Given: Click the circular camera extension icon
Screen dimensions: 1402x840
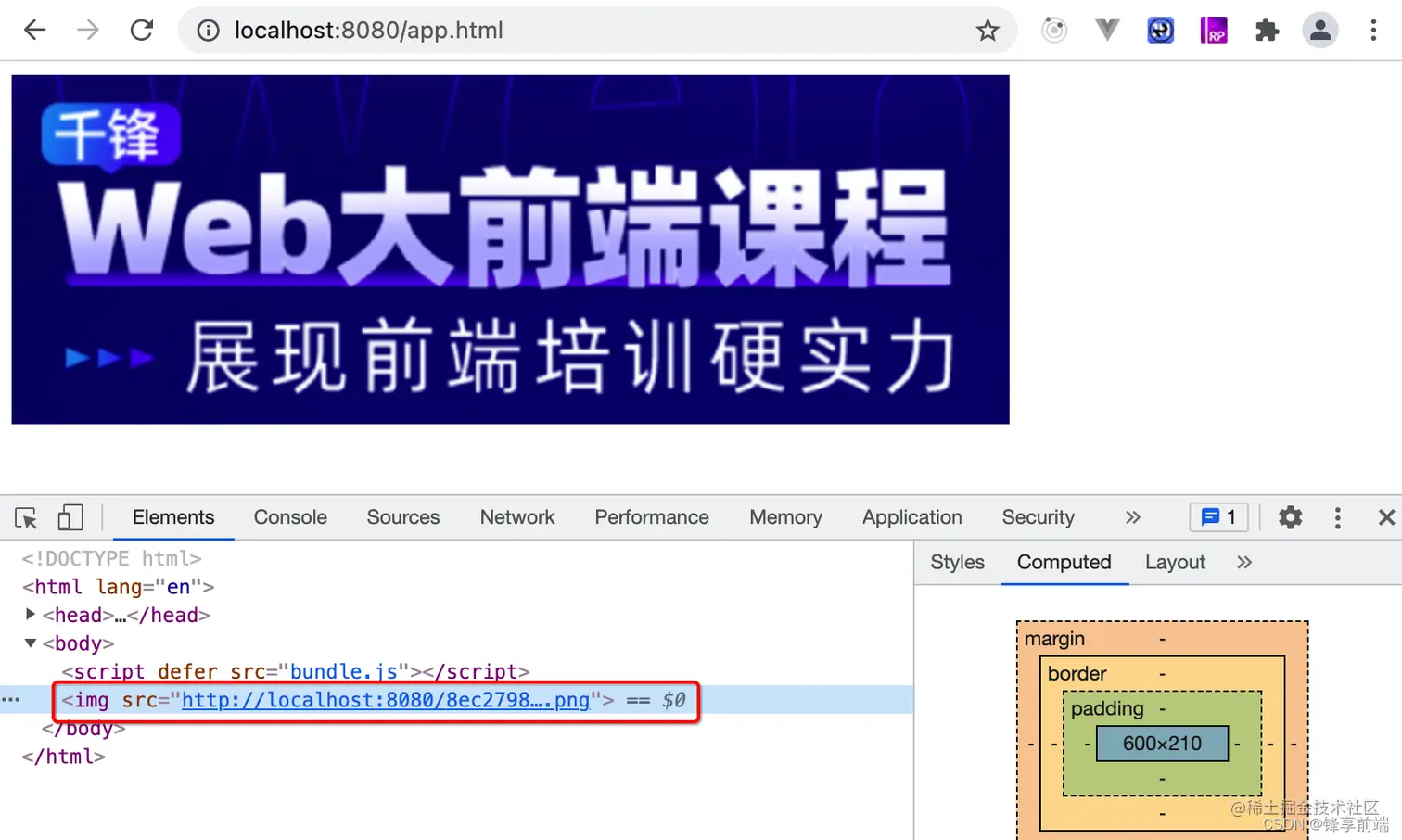Looking at the screenshot, I should tap(1054, 31).
